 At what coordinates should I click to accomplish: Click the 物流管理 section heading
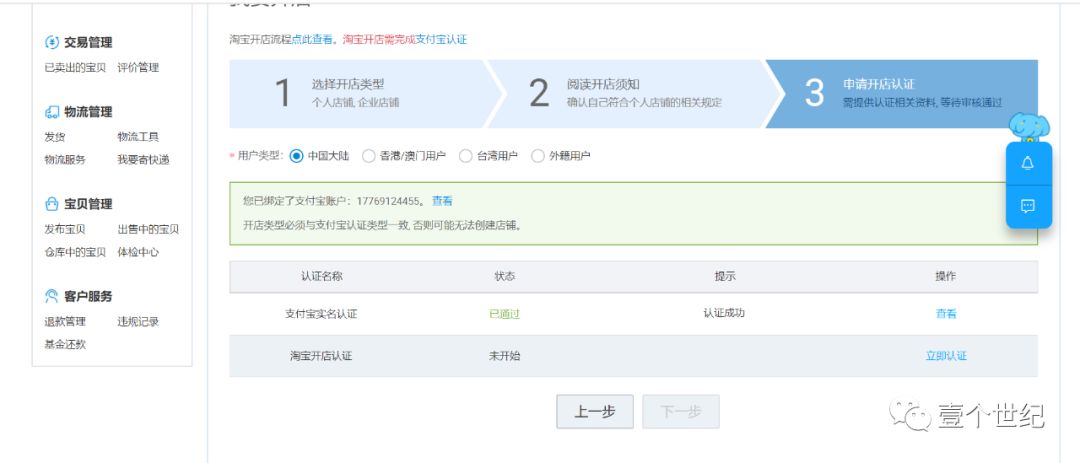click(x=88, y=112)
